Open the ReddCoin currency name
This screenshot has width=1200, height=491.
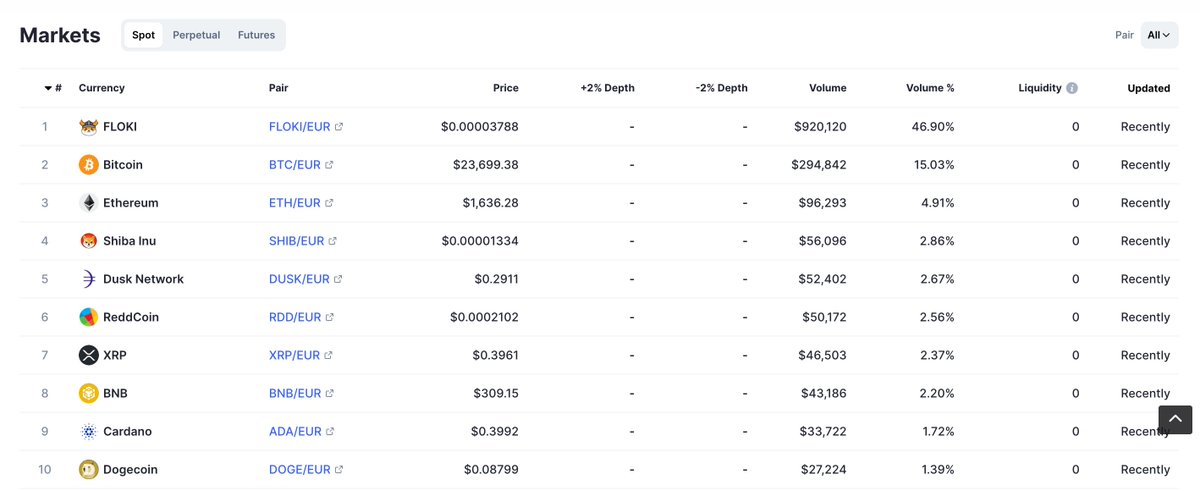[131, 317]
